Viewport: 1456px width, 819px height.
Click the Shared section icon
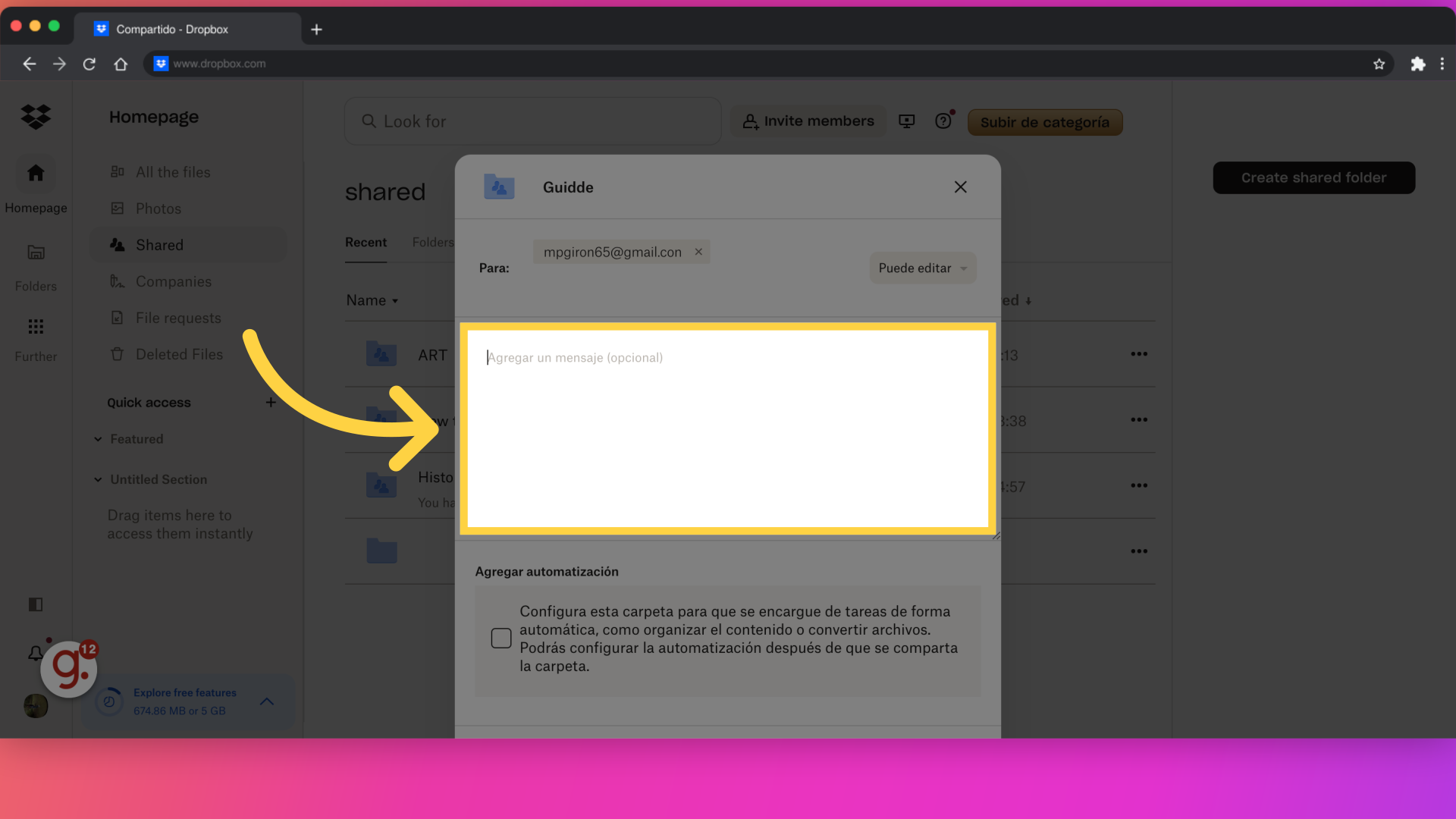pos(117,244)
